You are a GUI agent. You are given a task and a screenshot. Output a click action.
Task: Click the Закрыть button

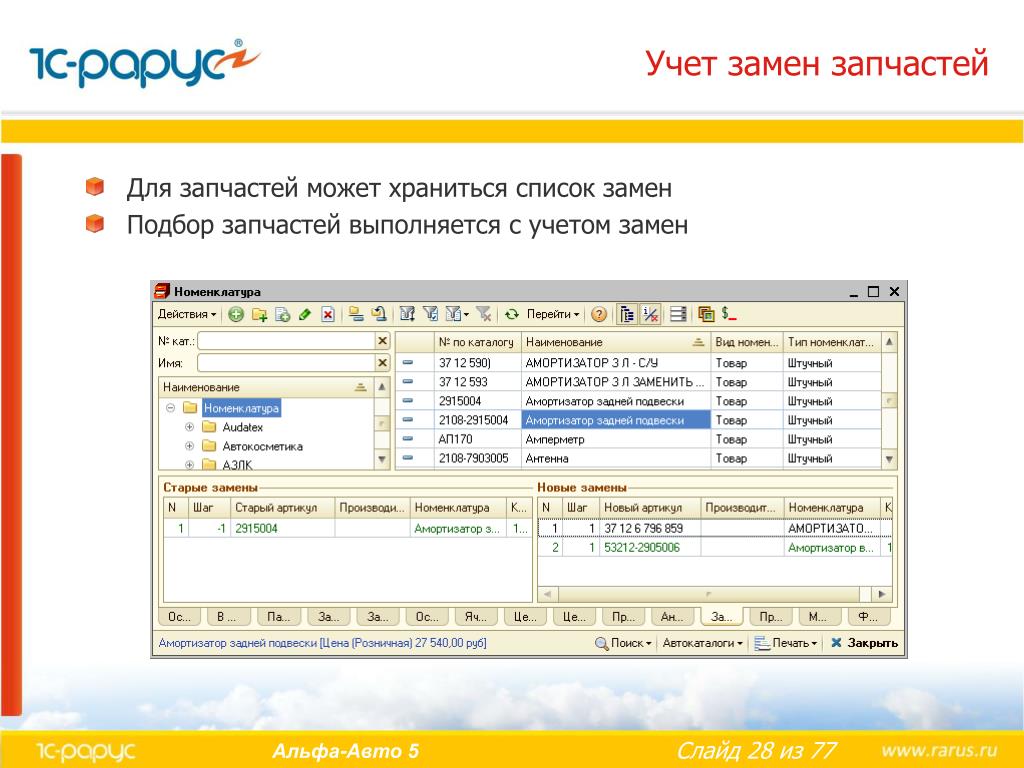click(x=864, y=643)
